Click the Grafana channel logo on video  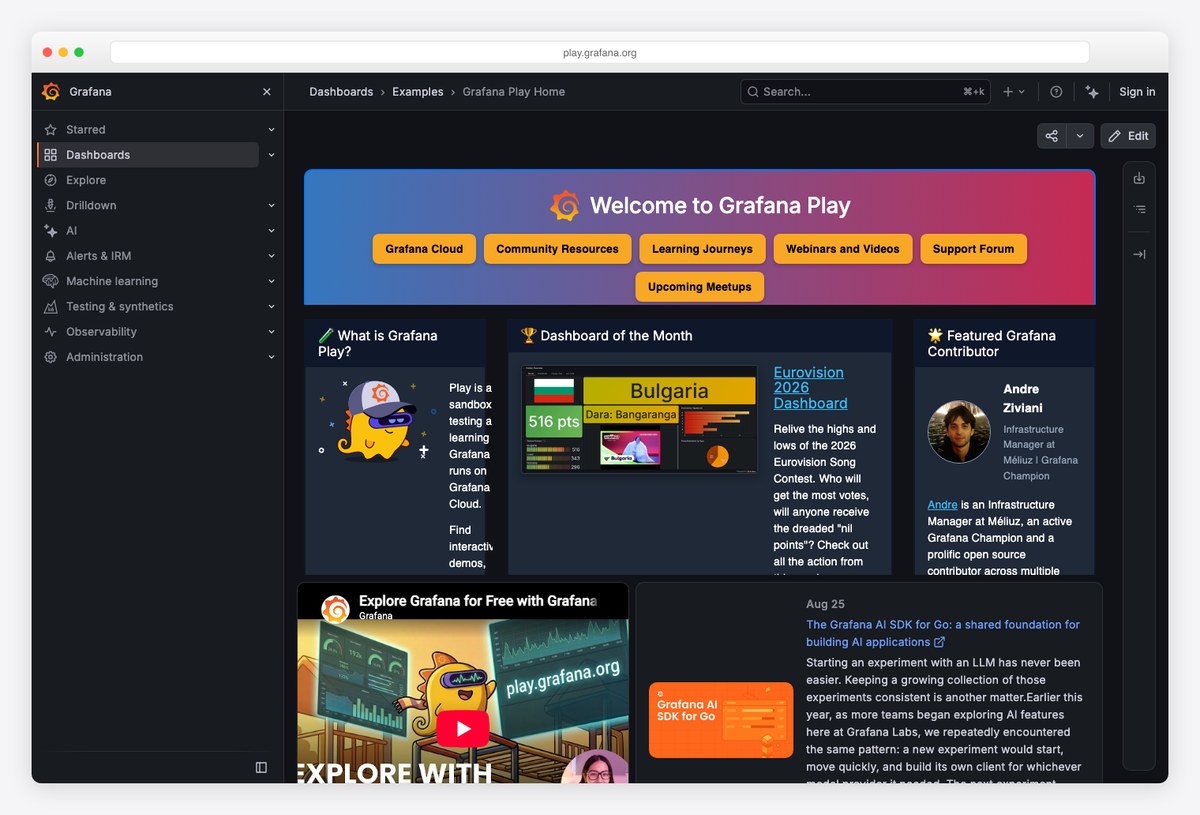335,609
